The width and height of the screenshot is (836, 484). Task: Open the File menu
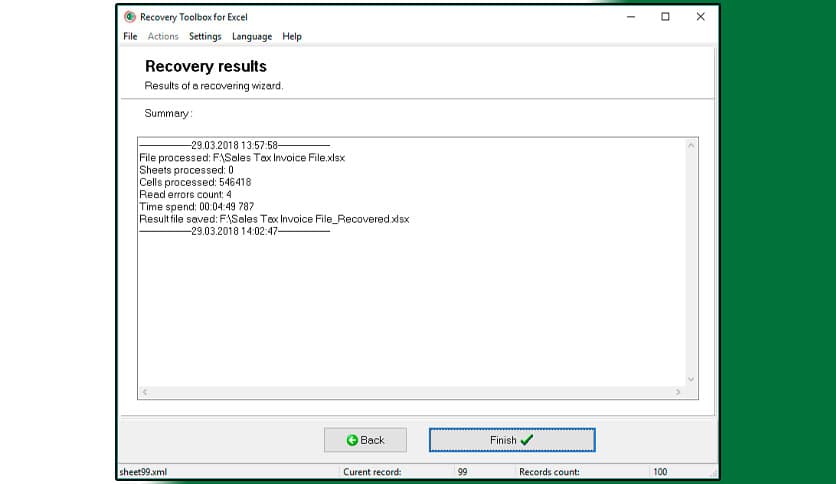coord(130,36)
